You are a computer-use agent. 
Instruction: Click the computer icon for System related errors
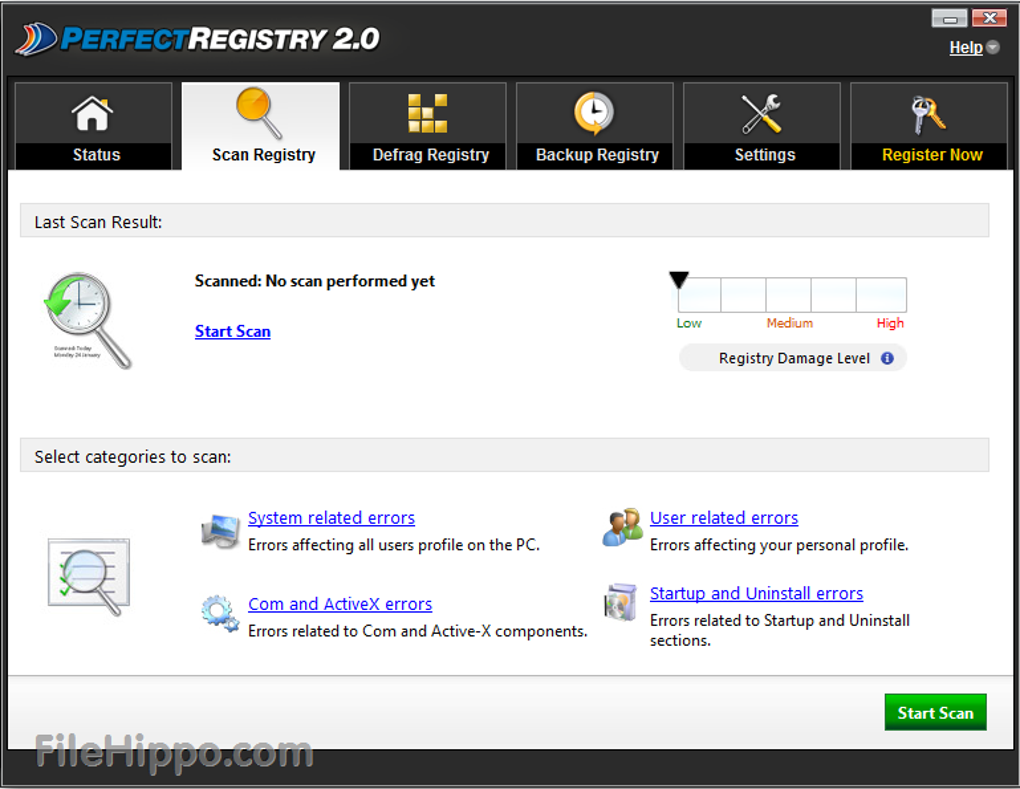pos(221,531)
